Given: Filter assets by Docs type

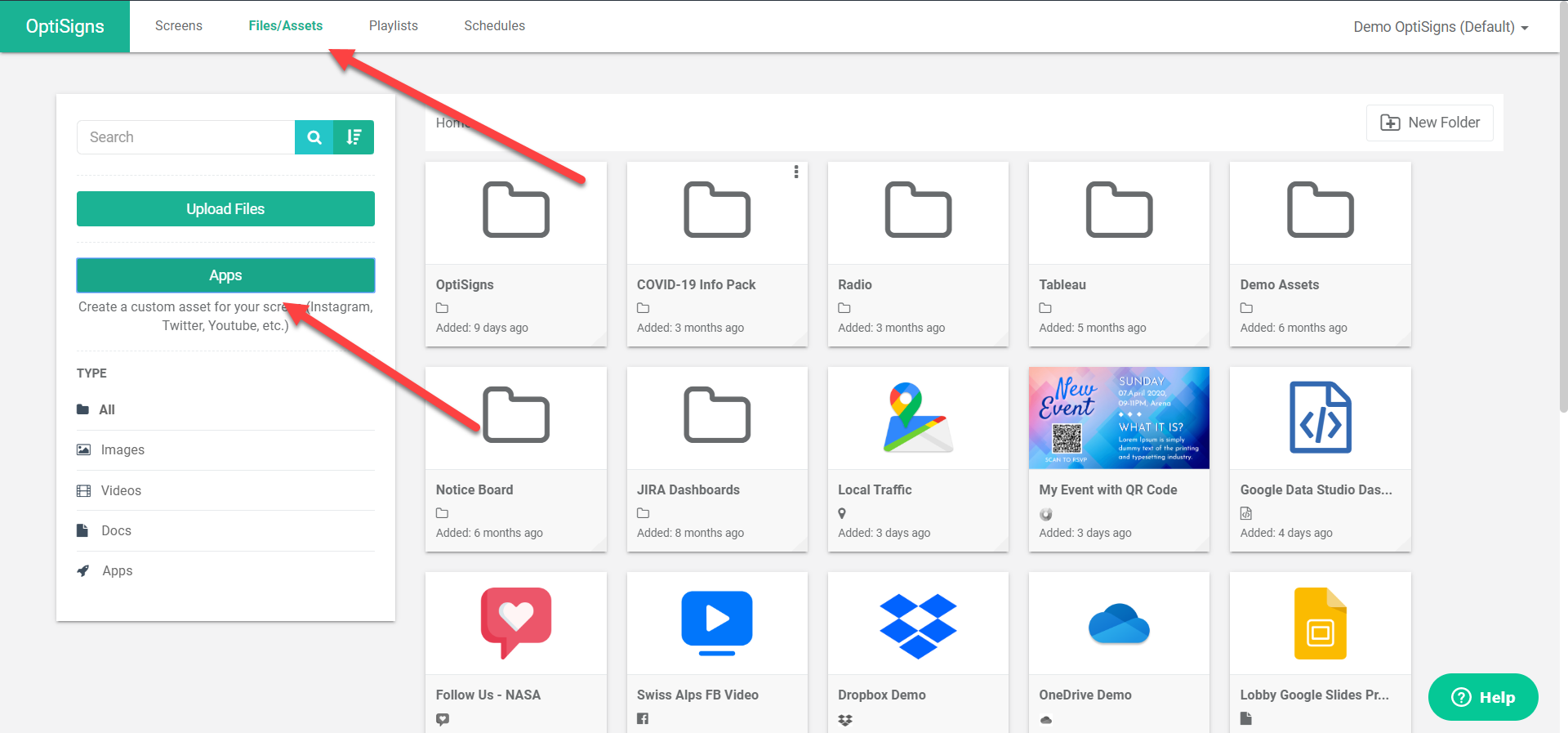Looking at the screenshot, I should pyautogui.click(x=225, y=530).
